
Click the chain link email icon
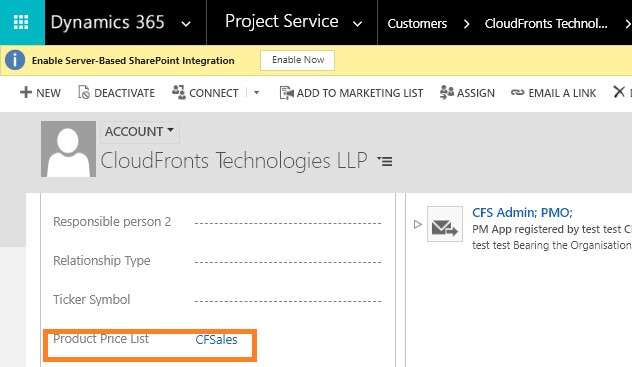point(518,93)
